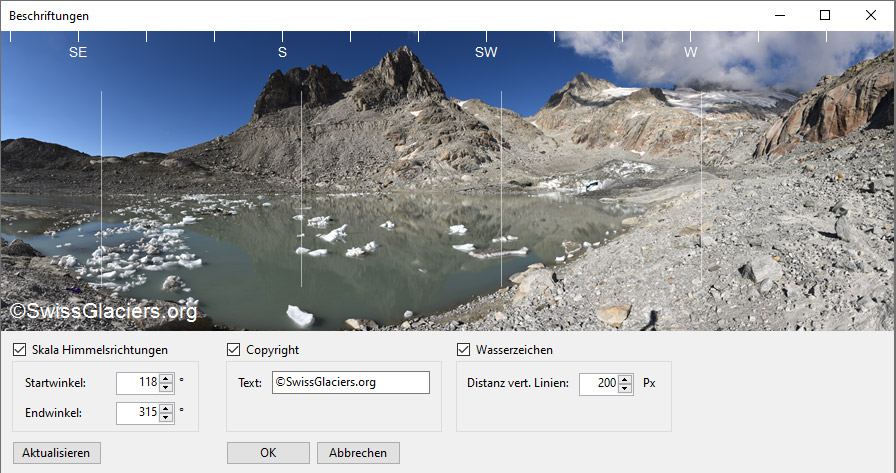Focus the Copyright Text input field
896x473 pixels.
[x=351, y=383]
